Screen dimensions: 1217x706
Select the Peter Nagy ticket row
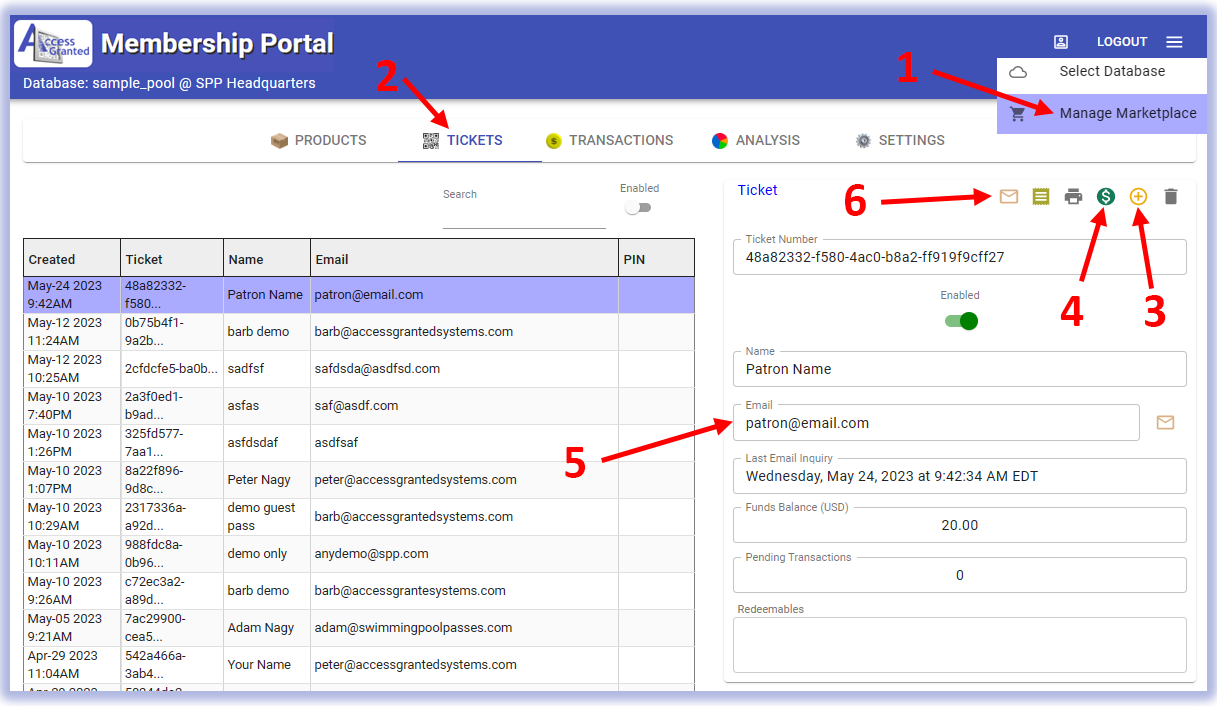tap(358, 480)
